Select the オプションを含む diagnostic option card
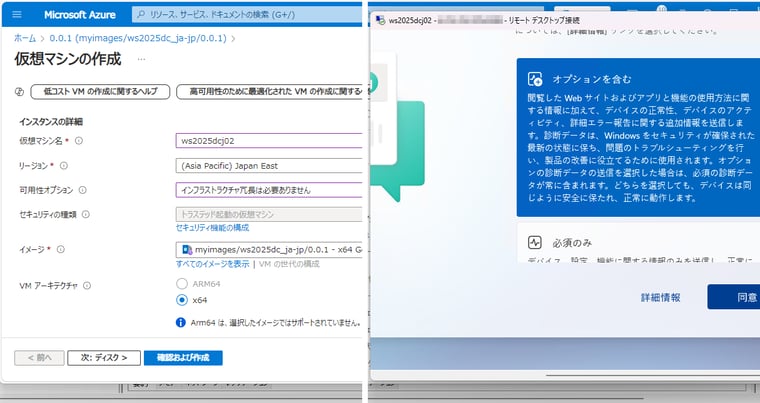 (x=638, y=137)
